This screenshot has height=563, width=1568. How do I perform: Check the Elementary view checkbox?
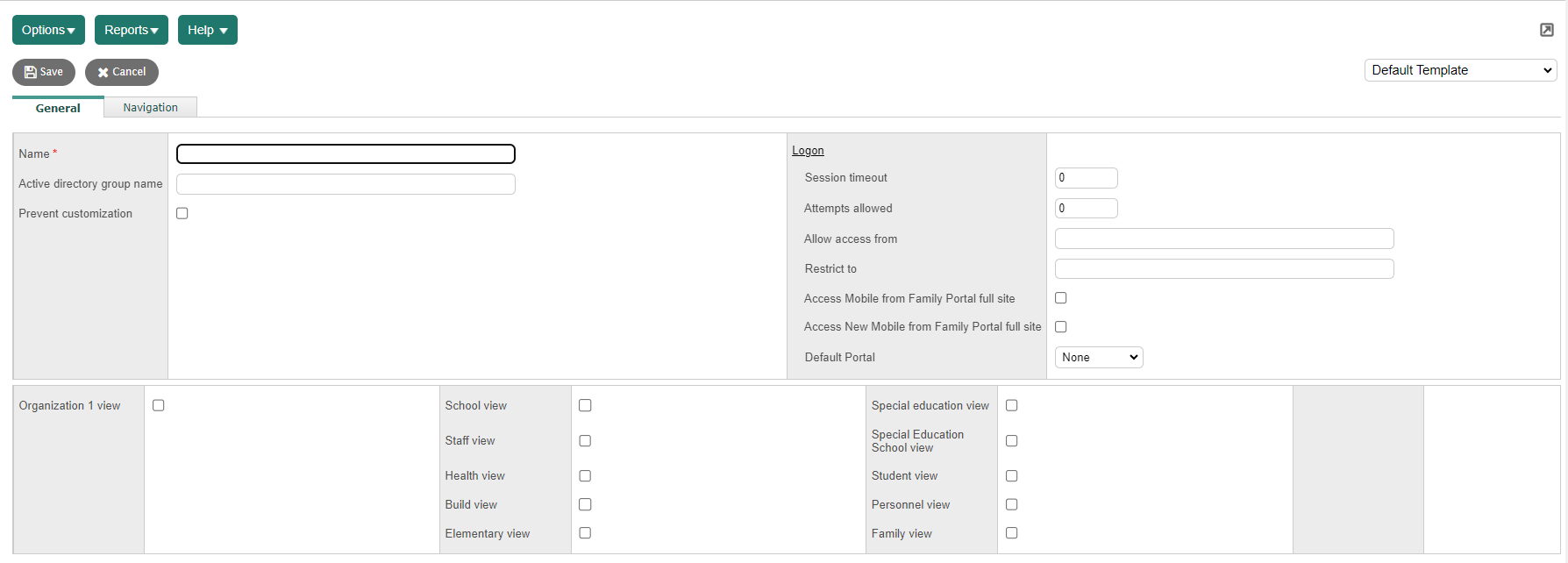(585, 533)
